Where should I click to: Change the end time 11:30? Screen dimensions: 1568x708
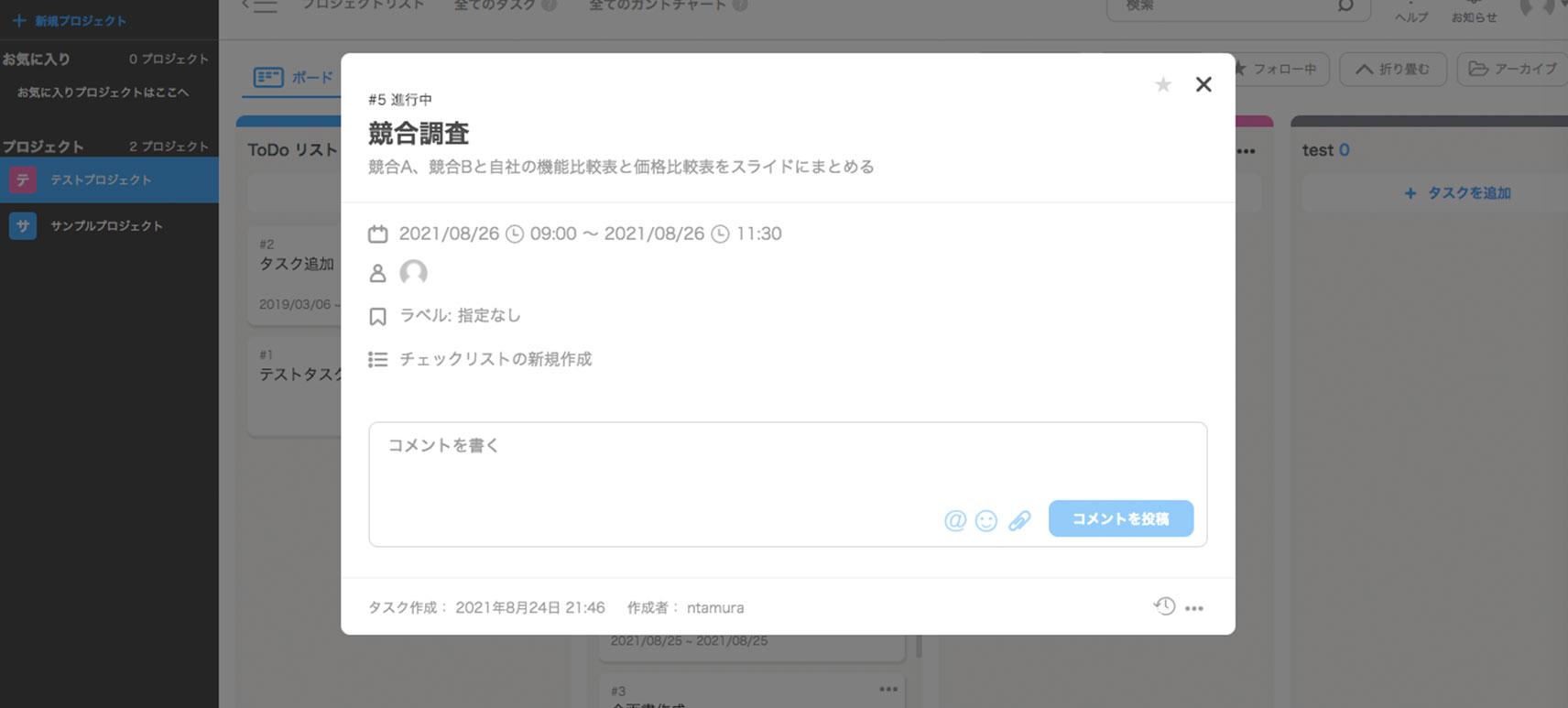[759, 234]
